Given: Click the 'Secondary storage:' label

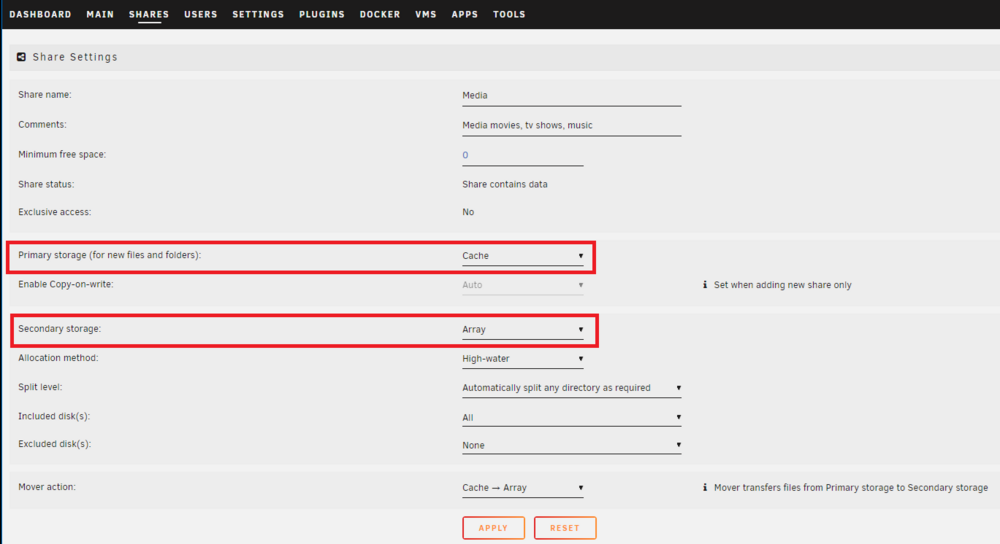Looking at the screenshot, I should click(59, 329).
